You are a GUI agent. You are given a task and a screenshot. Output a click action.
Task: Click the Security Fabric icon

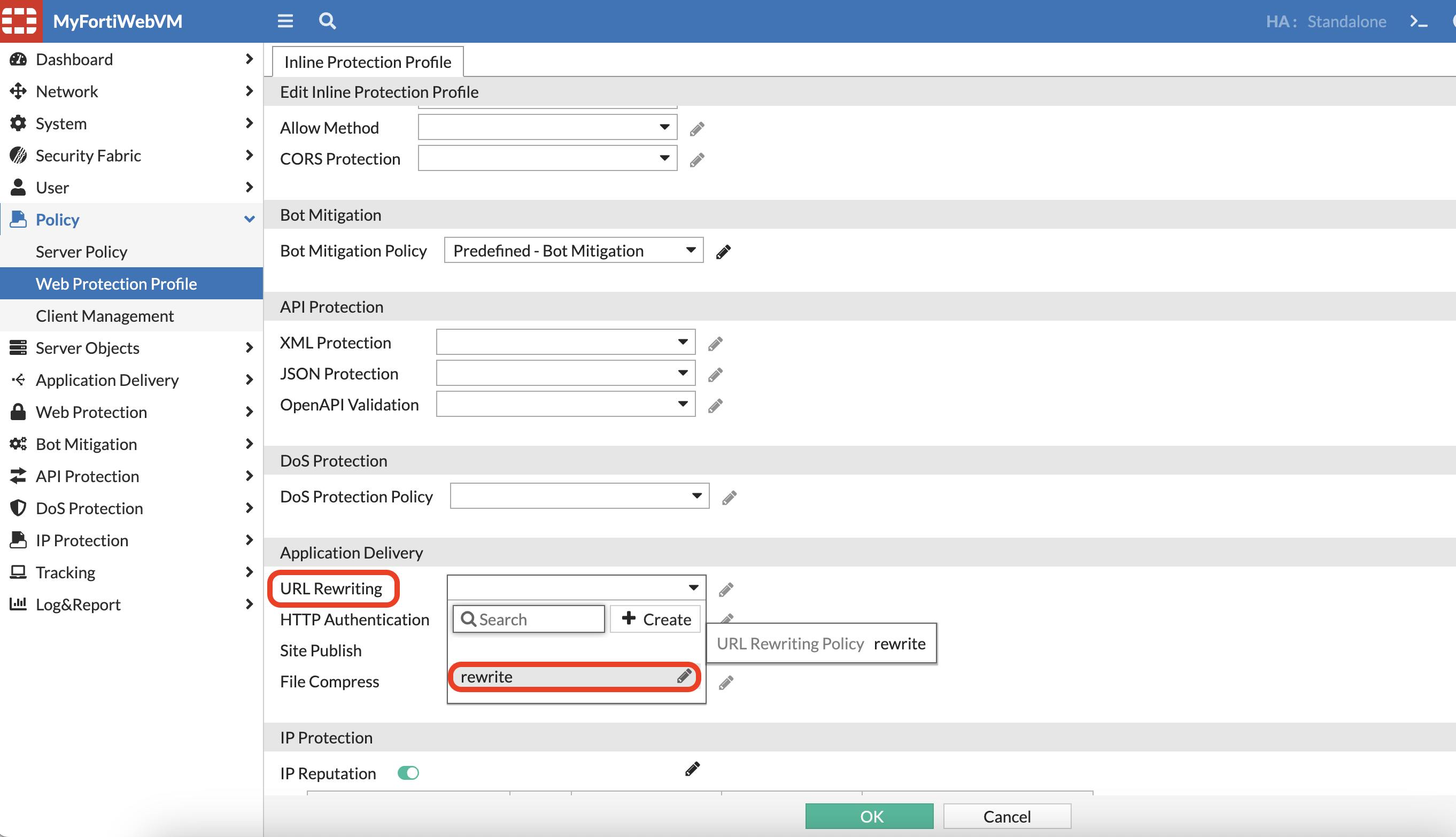(x=18, y=155)
